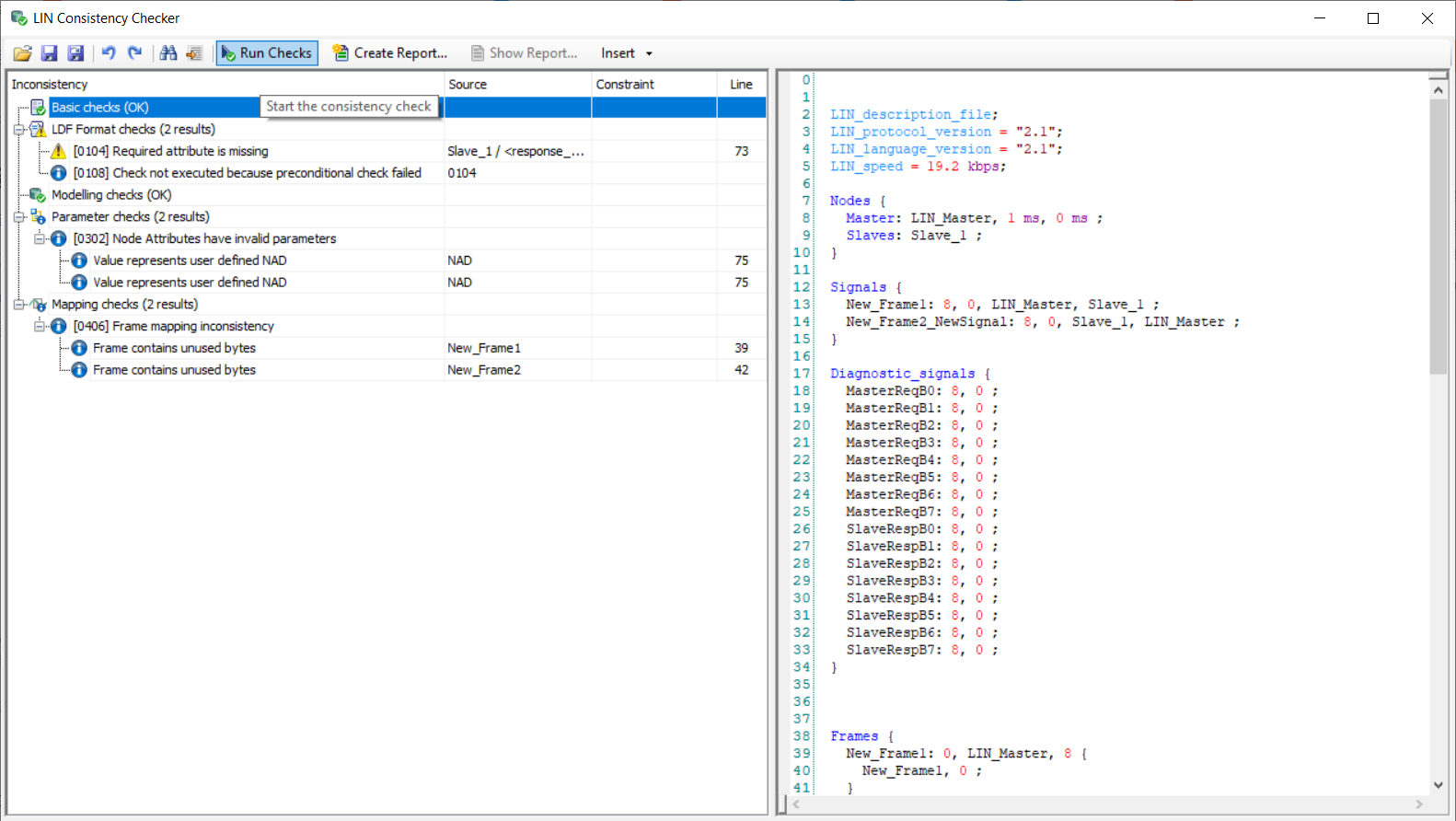Click the Frames { line in editor
The height and width of the screenshot is (821, 1456).
(861, 736)
